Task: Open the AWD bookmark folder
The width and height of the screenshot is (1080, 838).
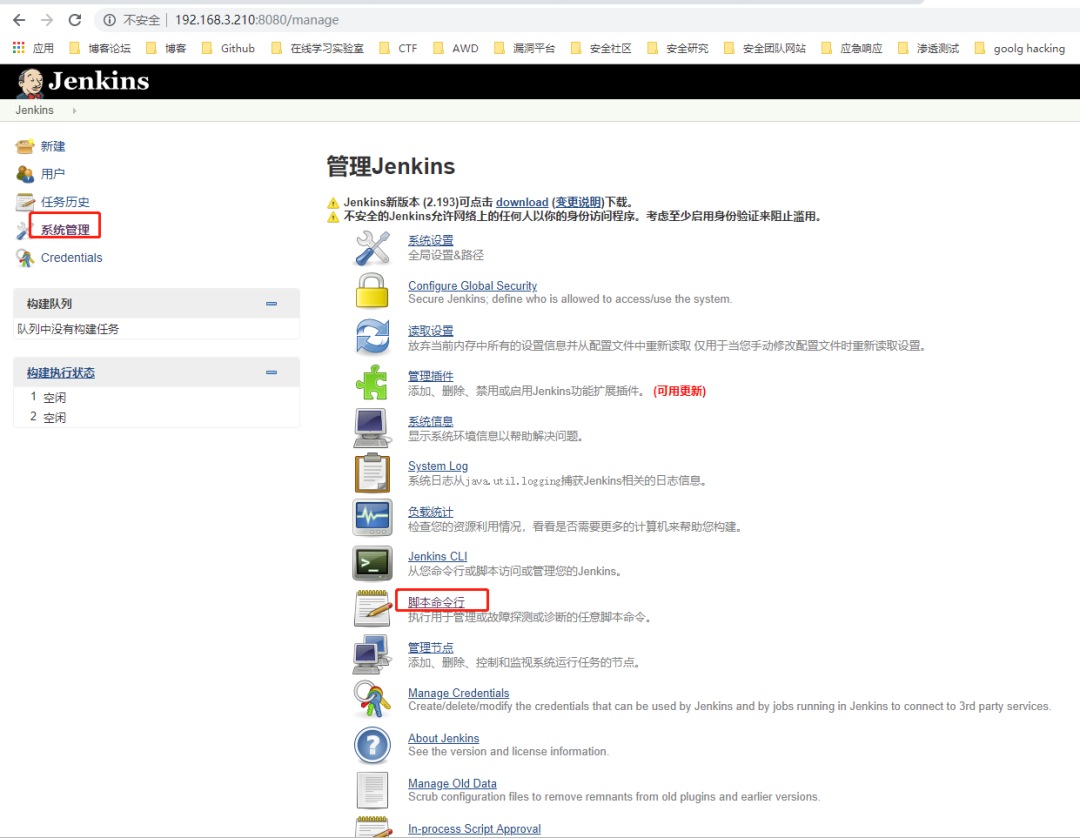Action: pyautogui.click(x=455, y=48)
